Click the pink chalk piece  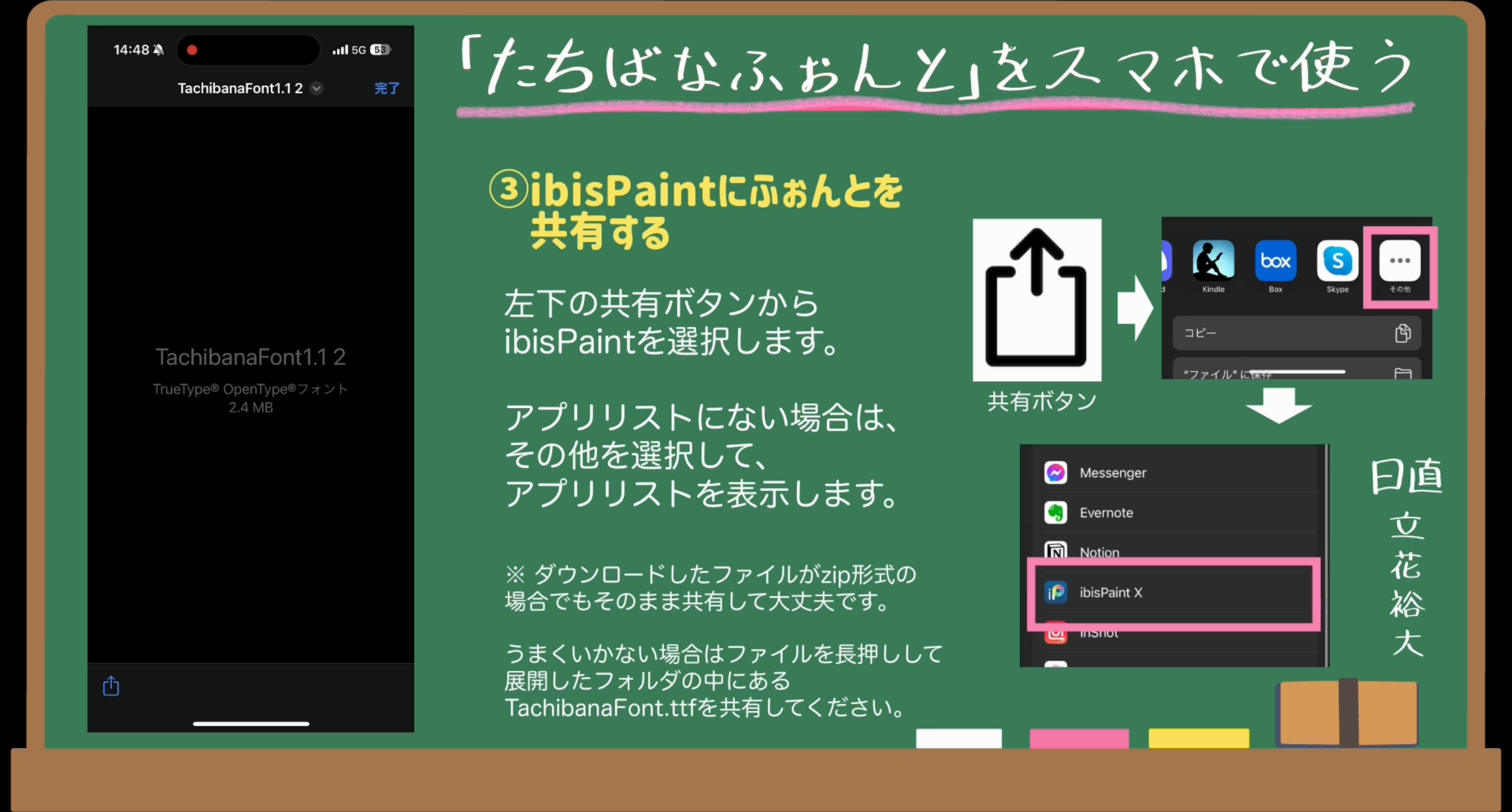point(1079,738)
